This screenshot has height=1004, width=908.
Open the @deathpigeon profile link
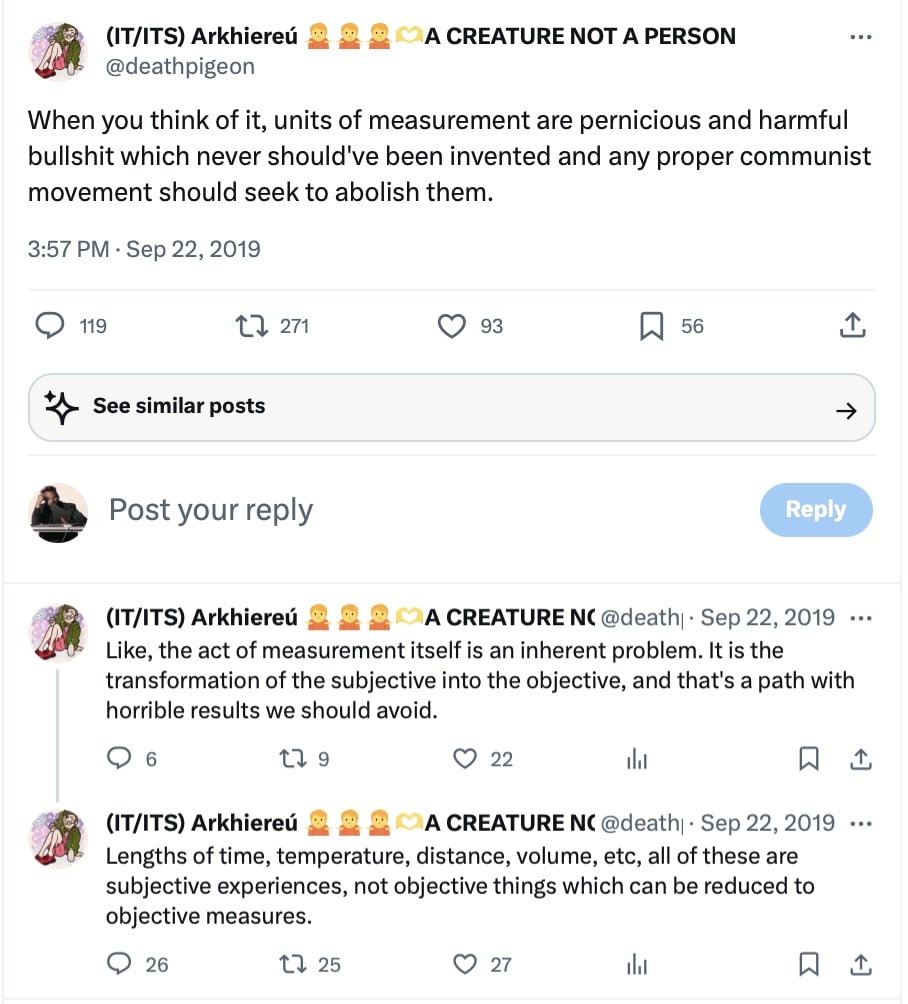coord(180,66)
